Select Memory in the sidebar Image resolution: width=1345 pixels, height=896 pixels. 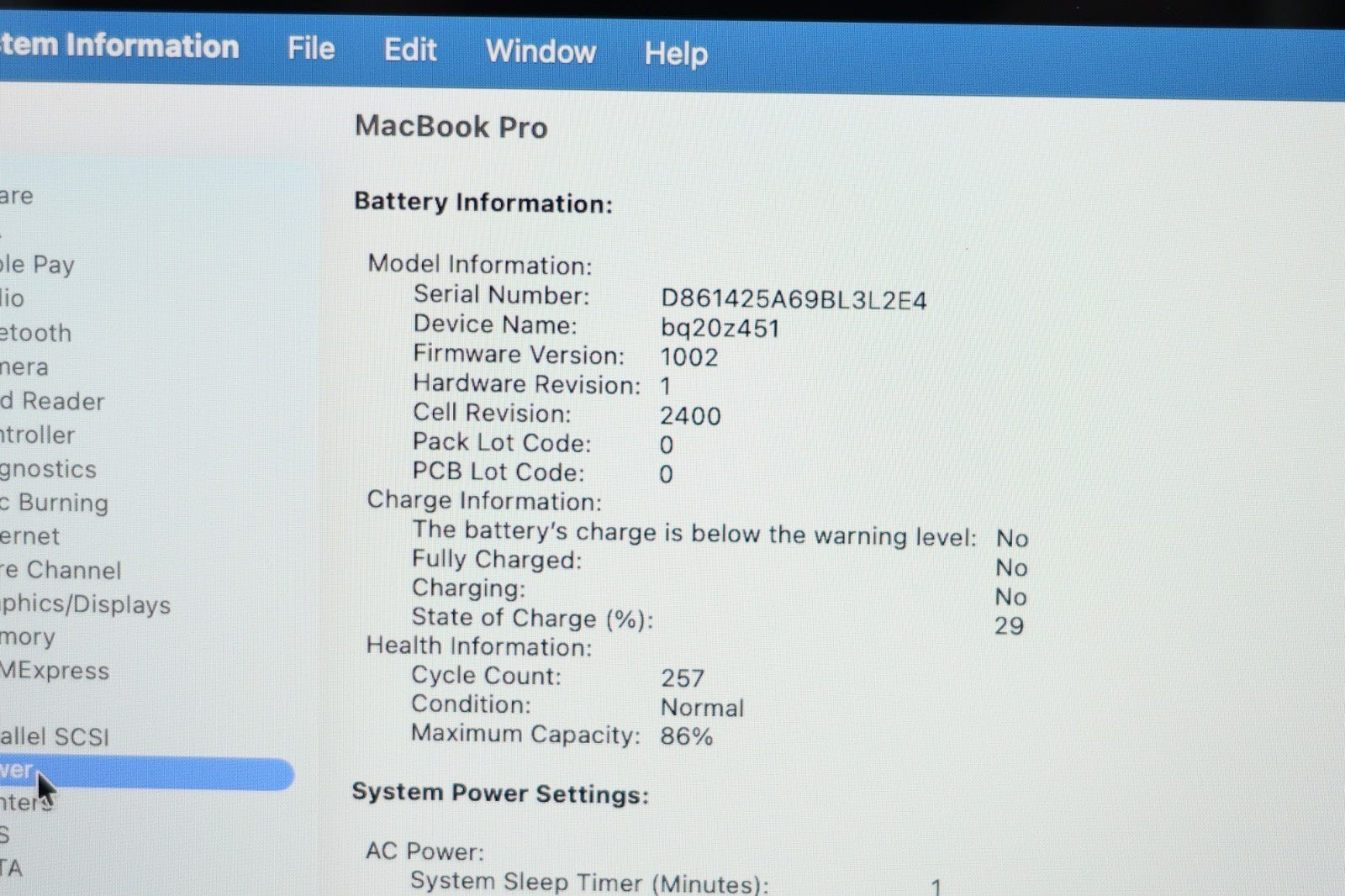pos(28,637)
